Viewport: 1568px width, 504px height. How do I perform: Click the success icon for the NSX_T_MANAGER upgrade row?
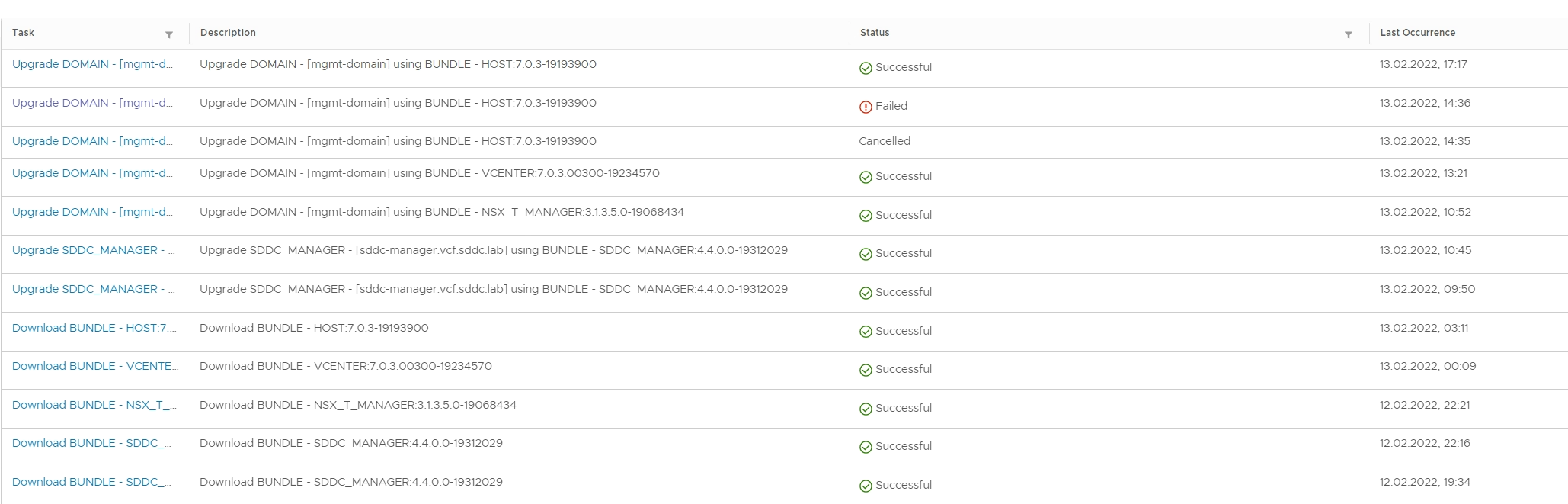(866, 216)
